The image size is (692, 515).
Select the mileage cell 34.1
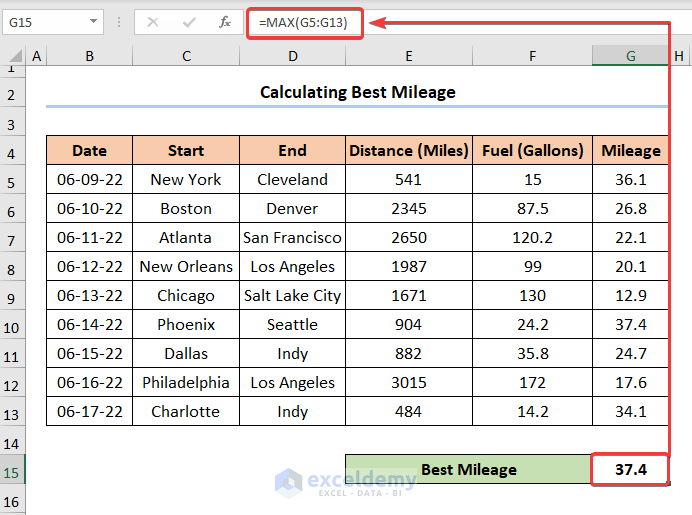tap(631, 412)
